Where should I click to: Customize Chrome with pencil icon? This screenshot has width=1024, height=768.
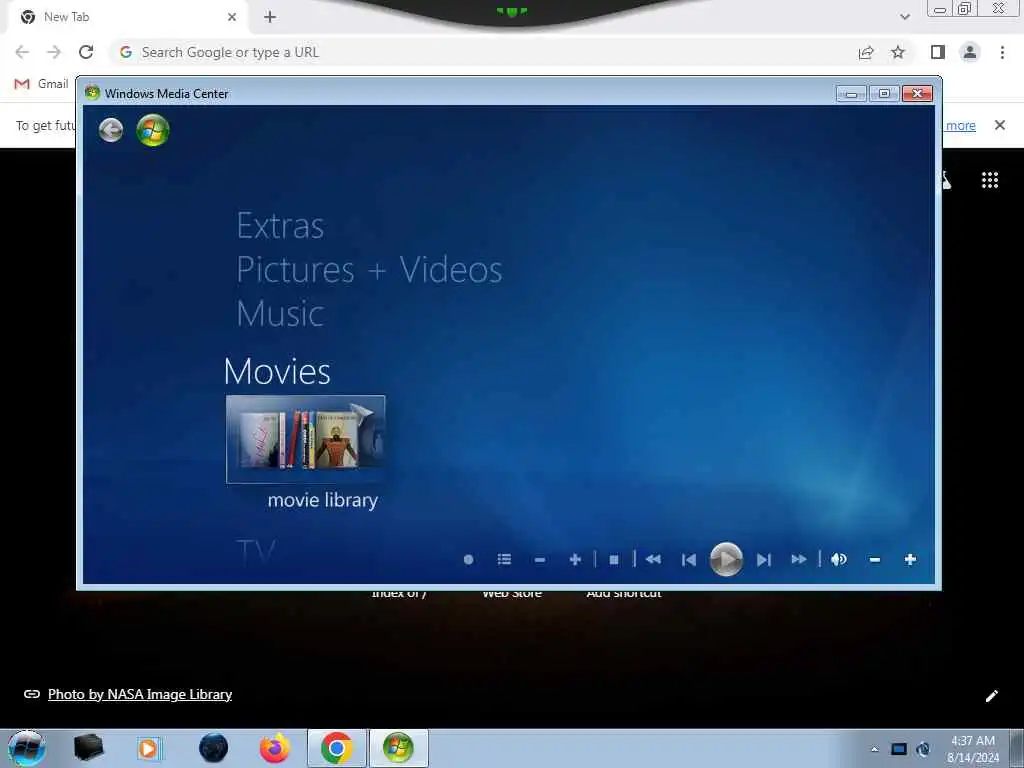point(991,696)
